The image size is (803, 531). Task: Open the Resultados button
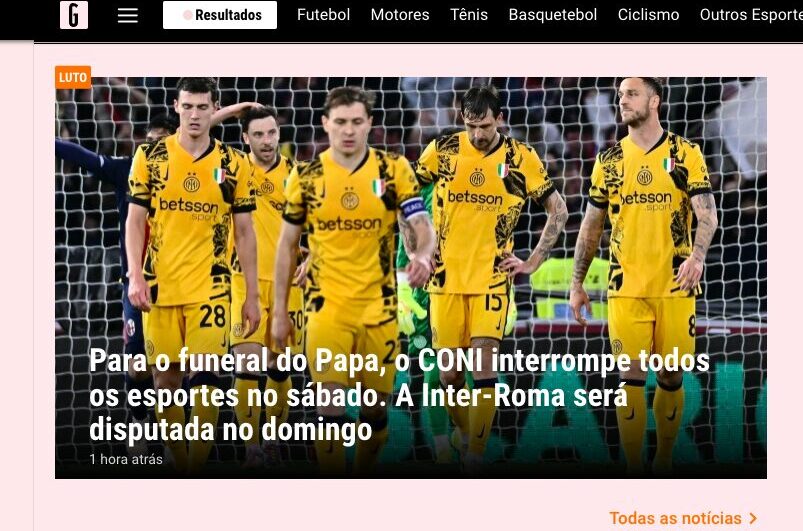(x=220, y=15)
